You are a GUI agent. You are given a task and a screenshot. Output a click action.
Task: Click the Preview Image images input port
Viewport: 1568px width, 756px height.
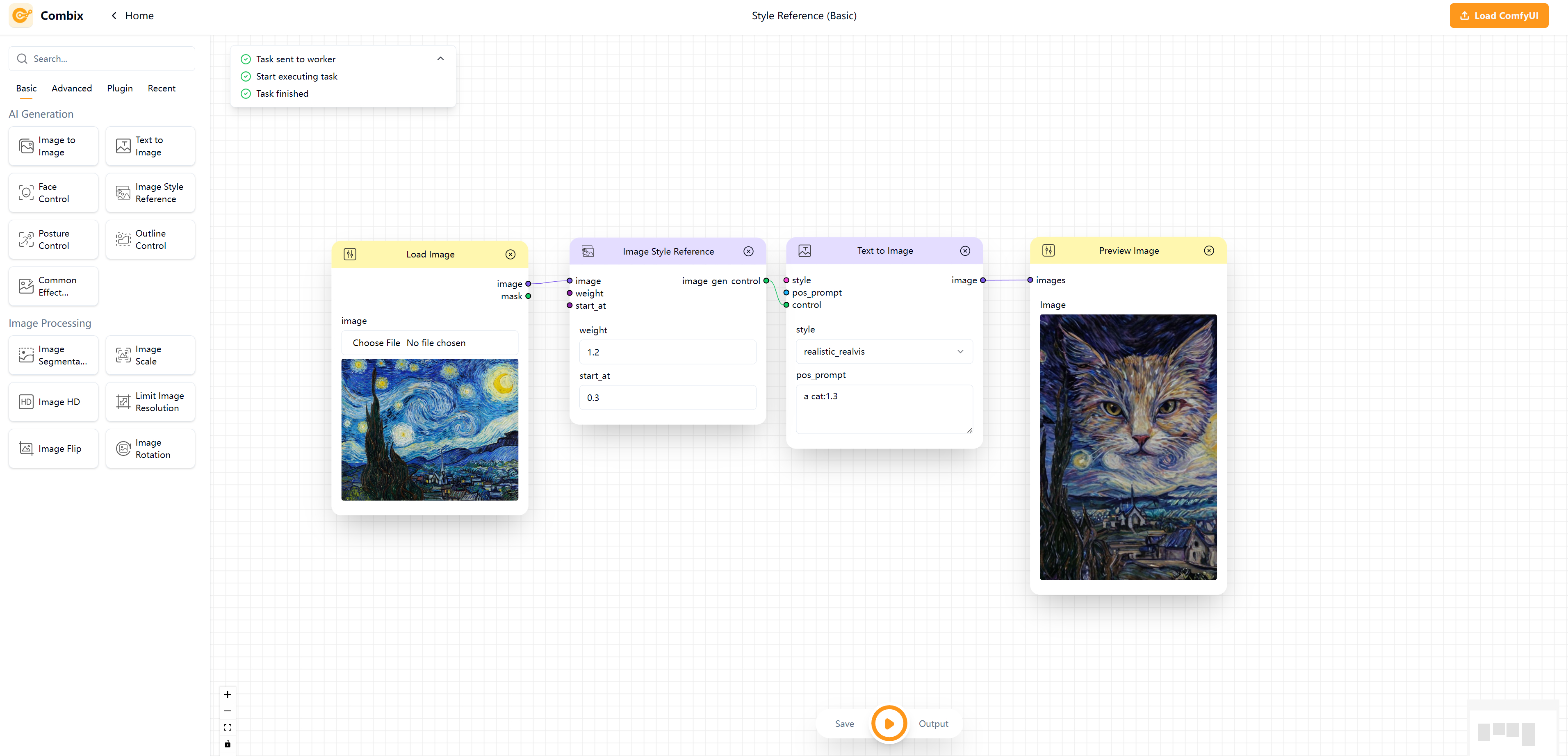click(1030, 280)
